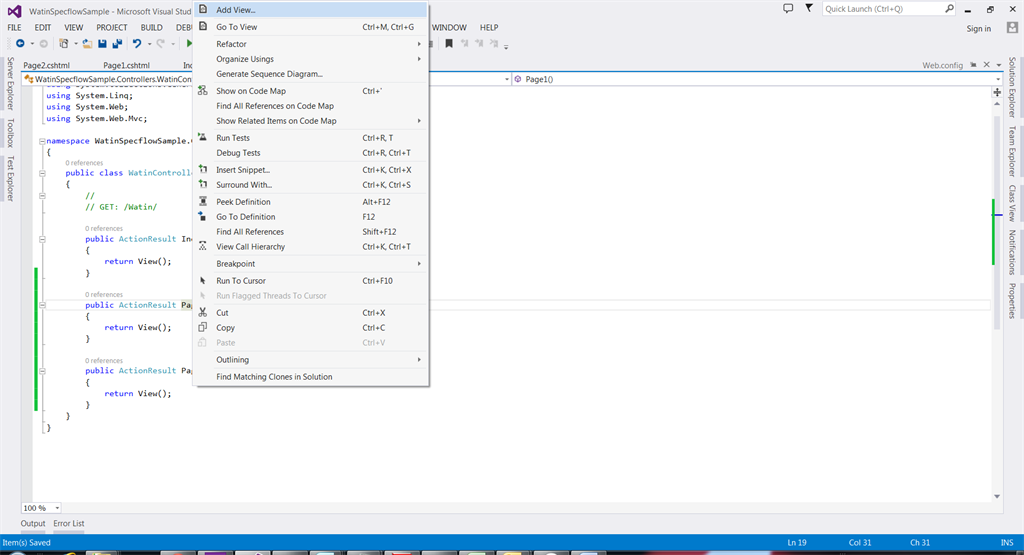The image size is (1024, 555).
Task: Expand the Breakpoint submenu
Action: 311,264
